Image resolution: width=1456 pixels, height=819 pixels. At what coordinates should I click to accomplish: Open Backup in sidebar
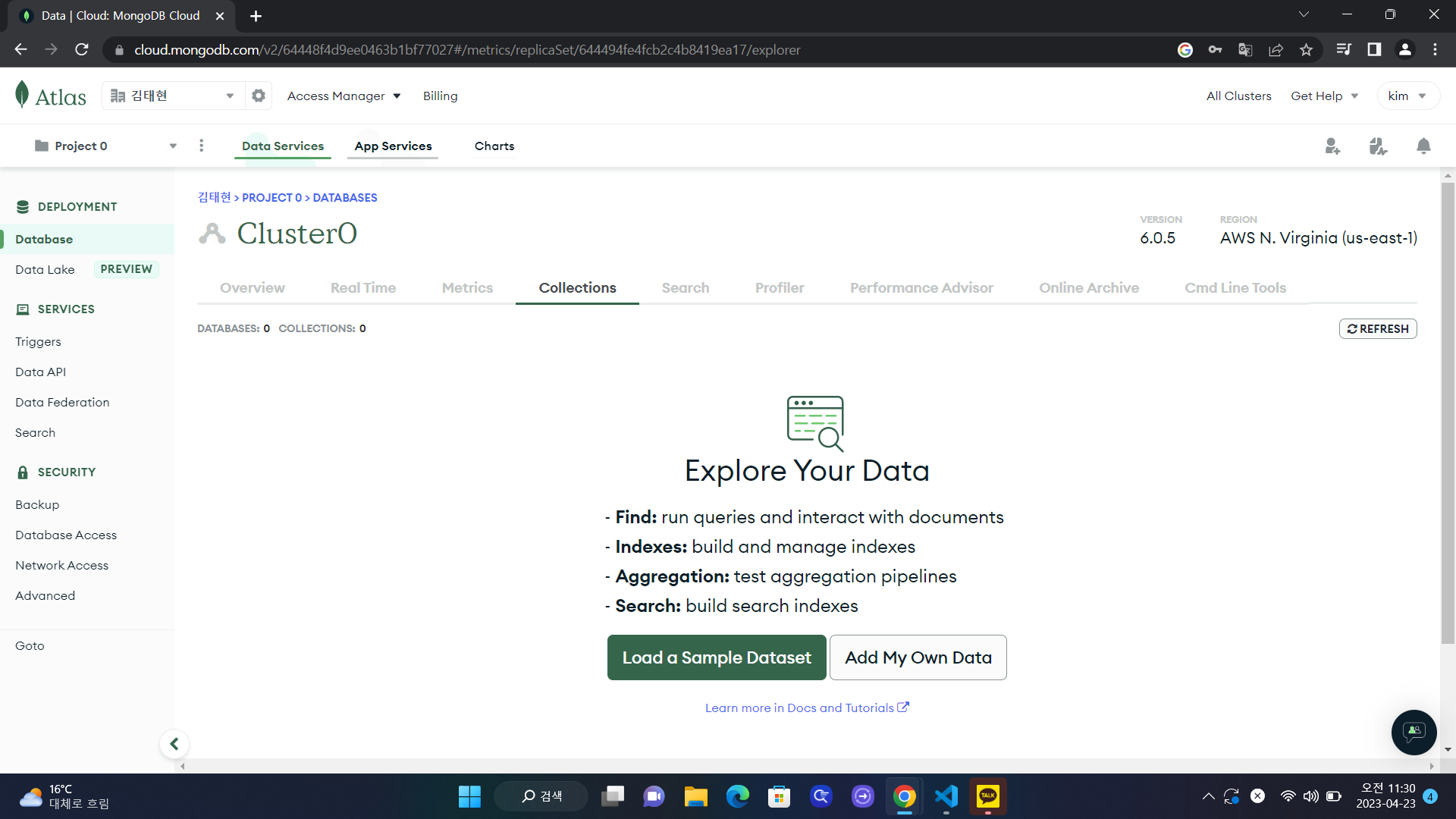[37, 504]
